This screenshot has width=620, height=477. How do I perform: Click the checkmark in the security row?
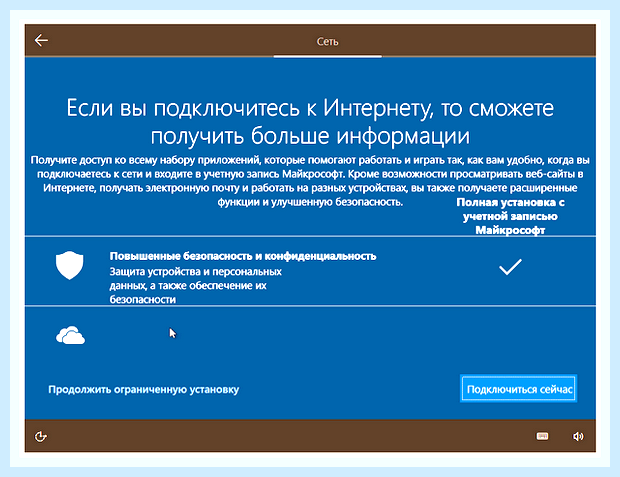pos(510,267)
